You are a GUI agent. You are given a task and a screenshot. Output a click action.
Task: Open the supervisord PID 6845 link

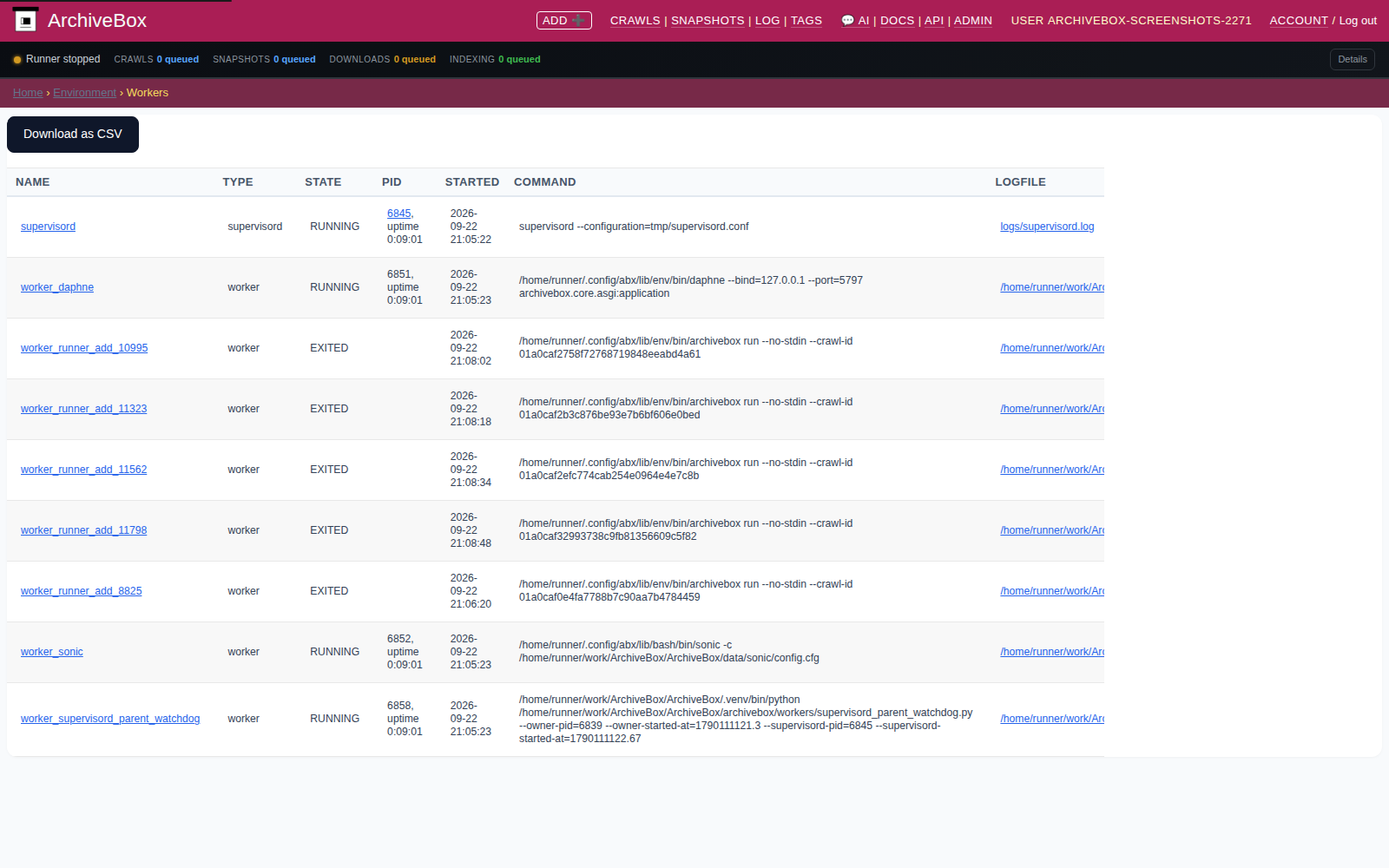(399, 214)
